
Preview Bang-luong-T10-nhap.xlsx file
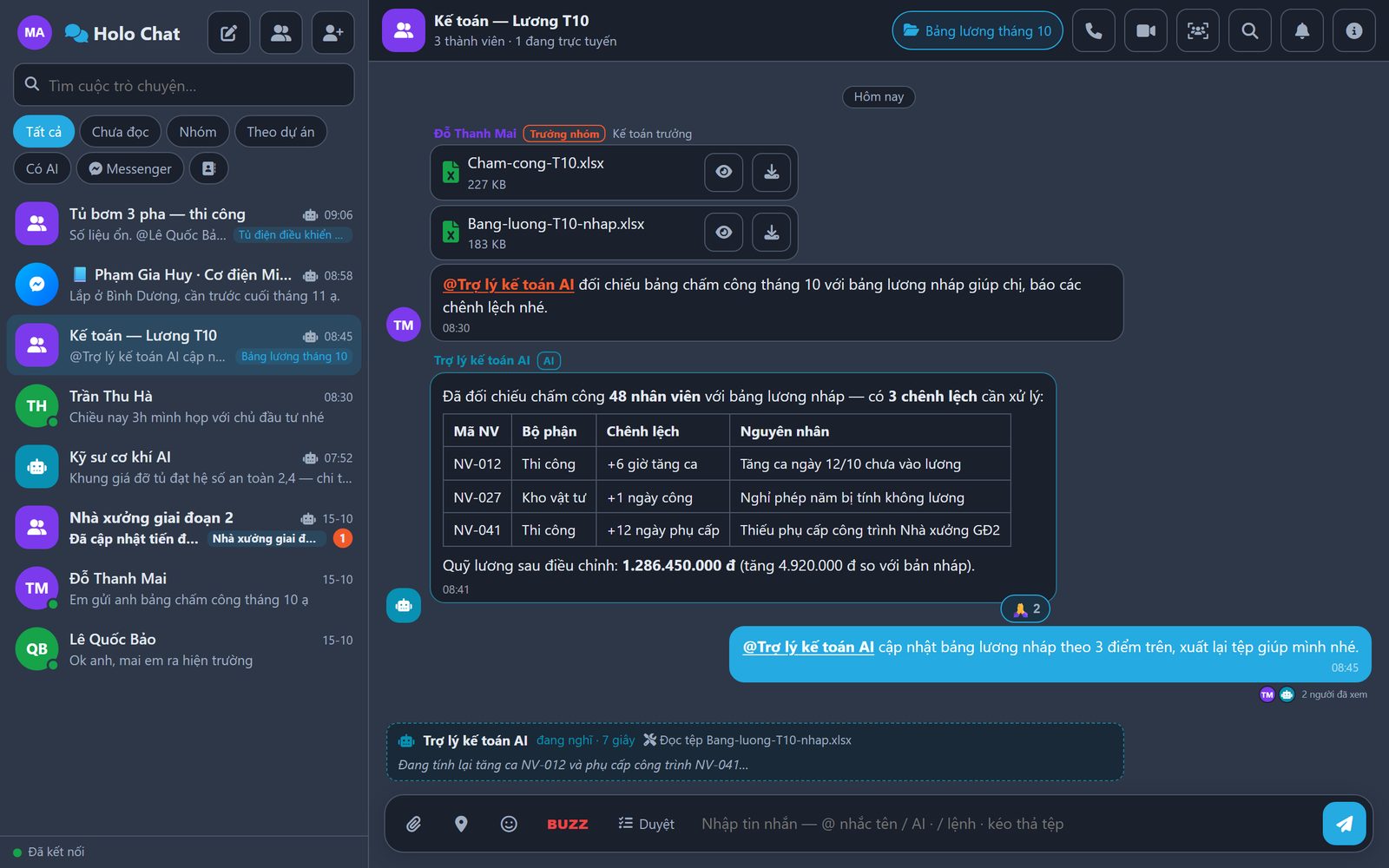click(724, 233)
